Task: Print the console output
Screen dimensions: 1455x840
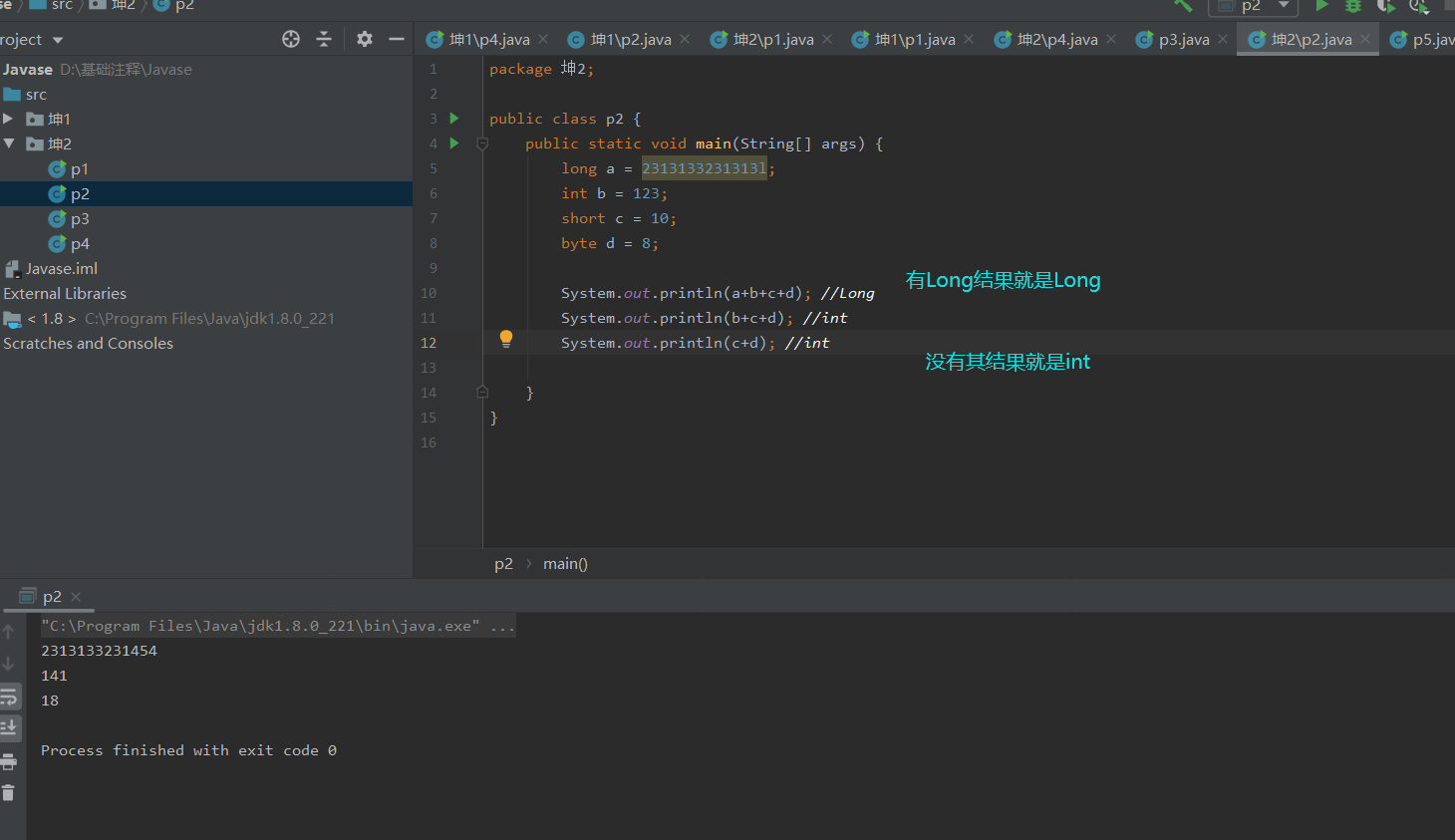Action: click(x=9, y=761)
